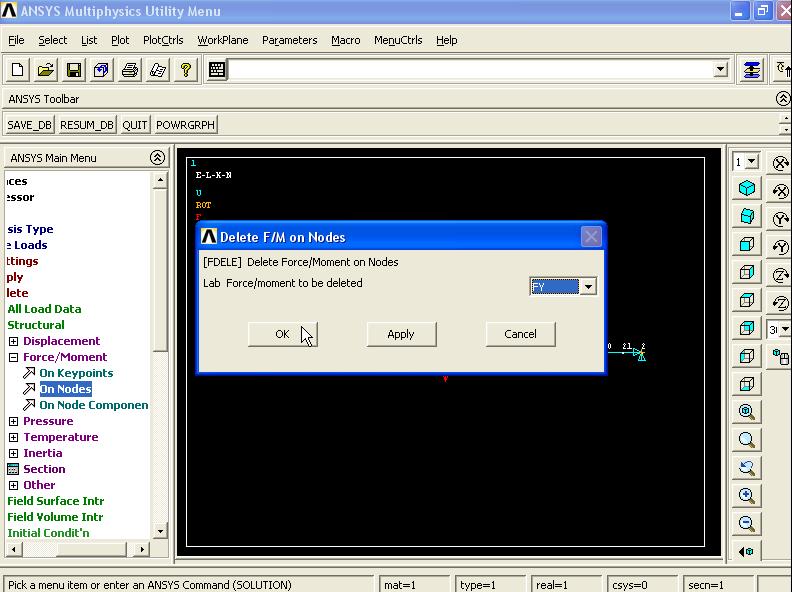Expand the Displacement tree node
Viewport: 792px width, 592px height.
pos(14,341)
